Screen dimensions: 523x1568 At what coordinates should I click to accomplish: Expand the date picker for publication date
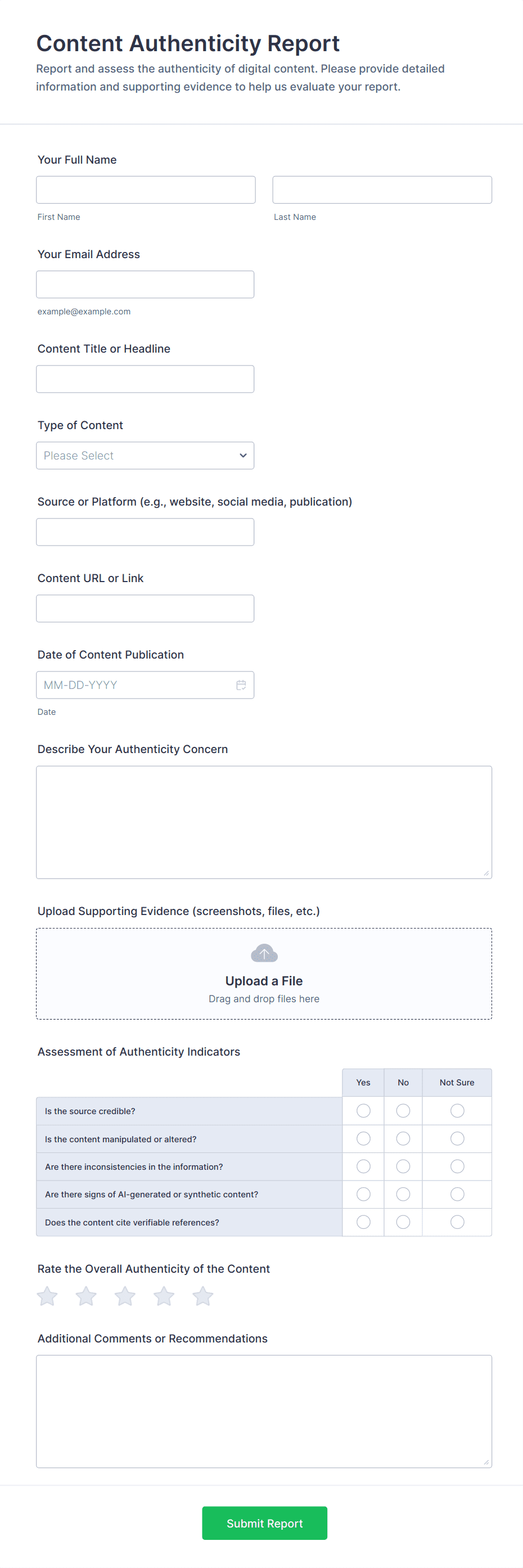coord(241,685)
